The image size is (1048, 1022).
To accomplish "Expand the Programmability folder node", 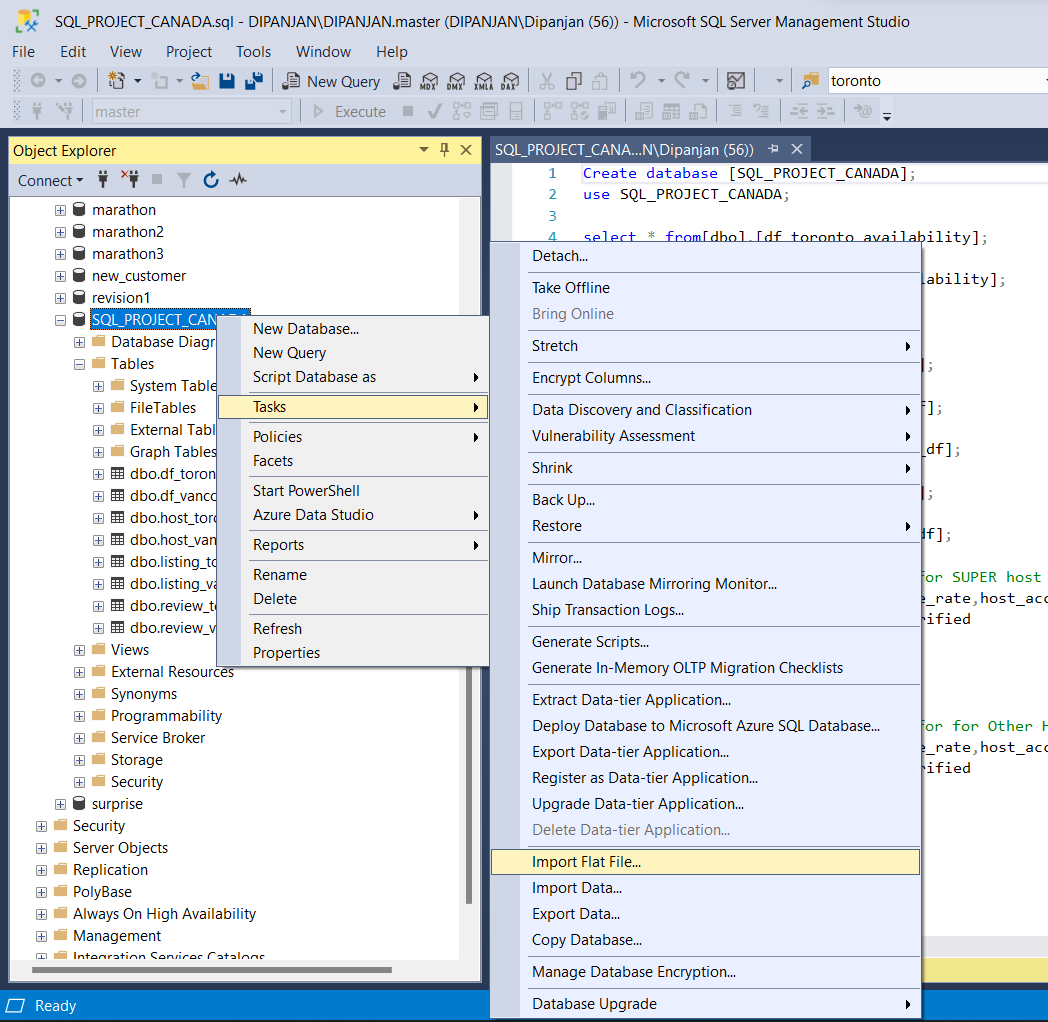I will click(80, 717).
